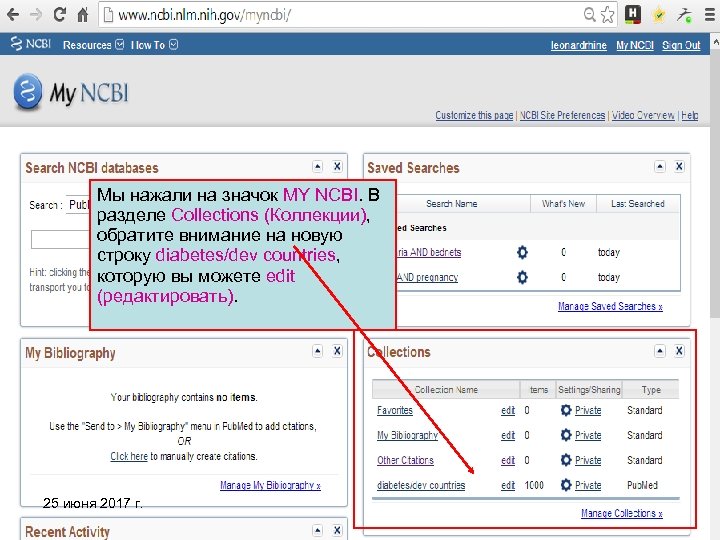Close the Recent Activity panel
This screenshot has width=720, height=540.
pyautogui.click(x=337, y=530)
